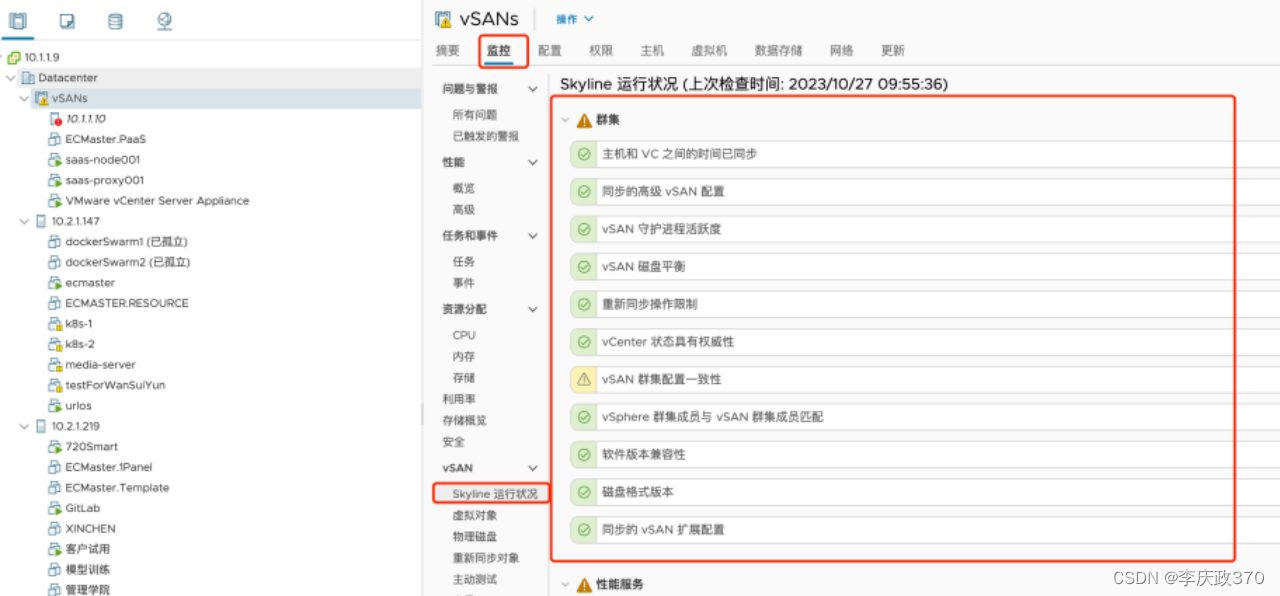Open the '操作' actions dropdown

click(575, 19)
